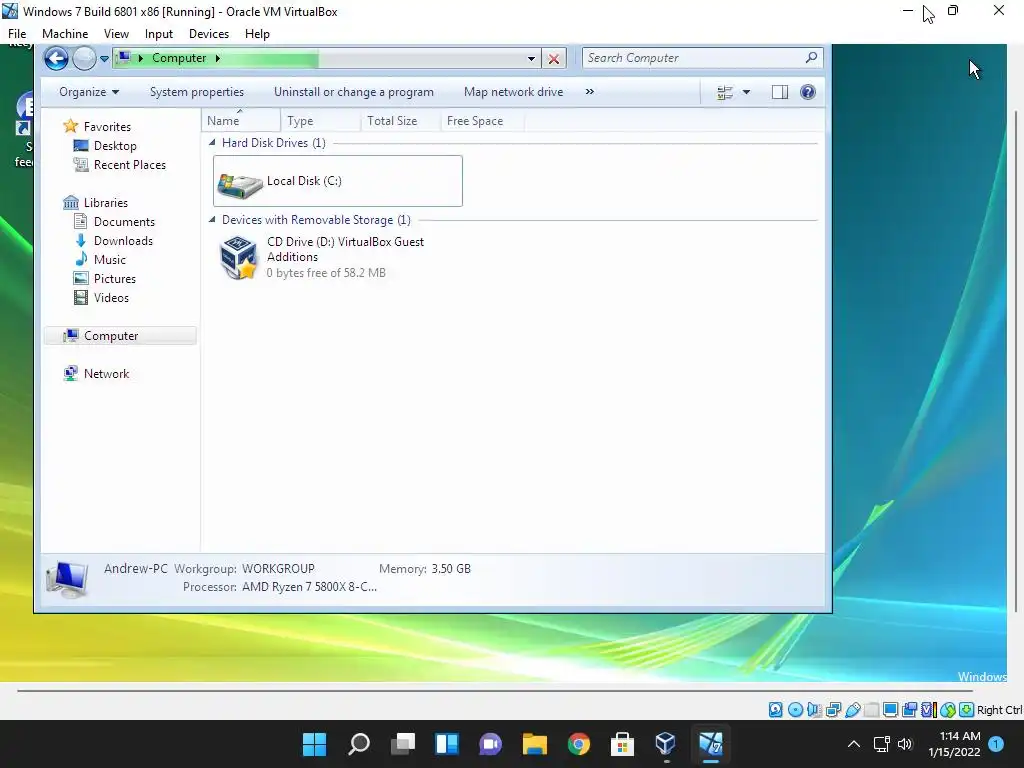Open the VirtualBox Help menu

(x=257, y=34)
